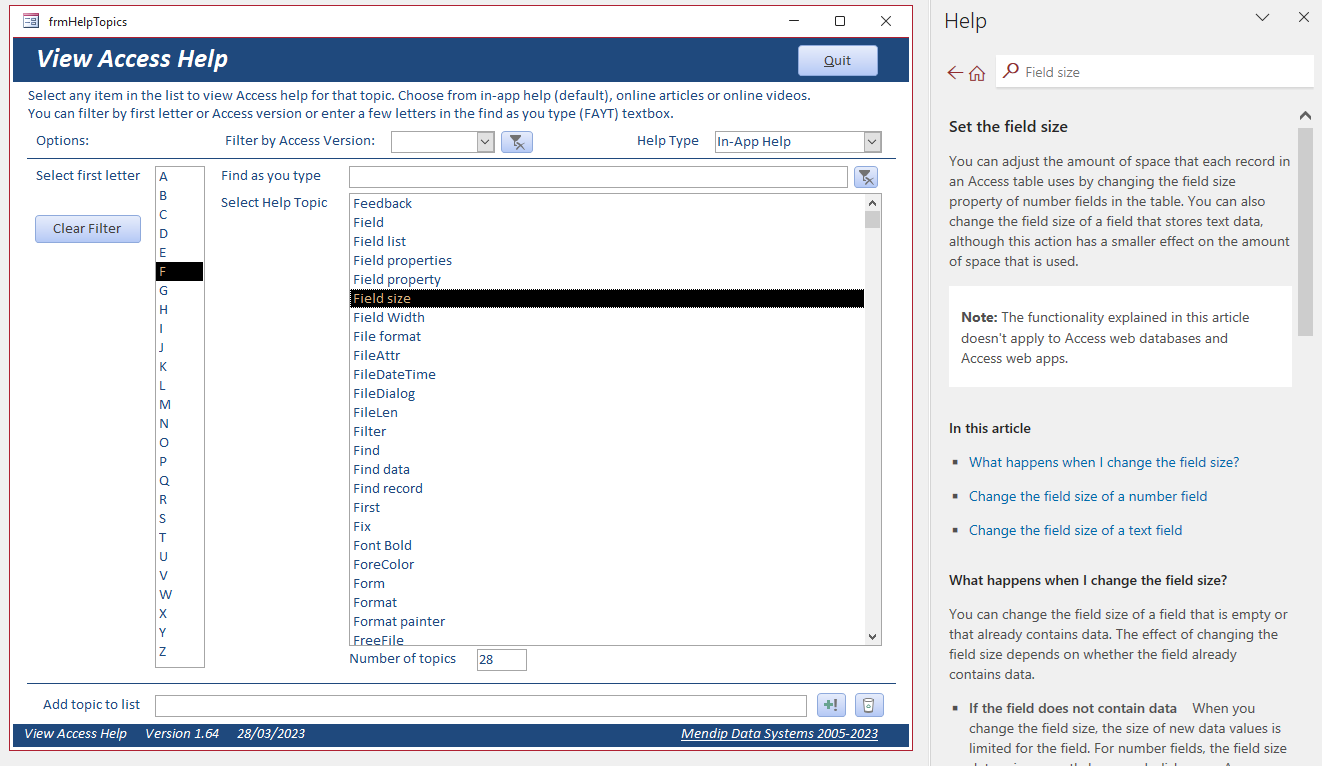1322x766 pixels.
Task: Click the add topic plus icon
Action: click(831, 706)
